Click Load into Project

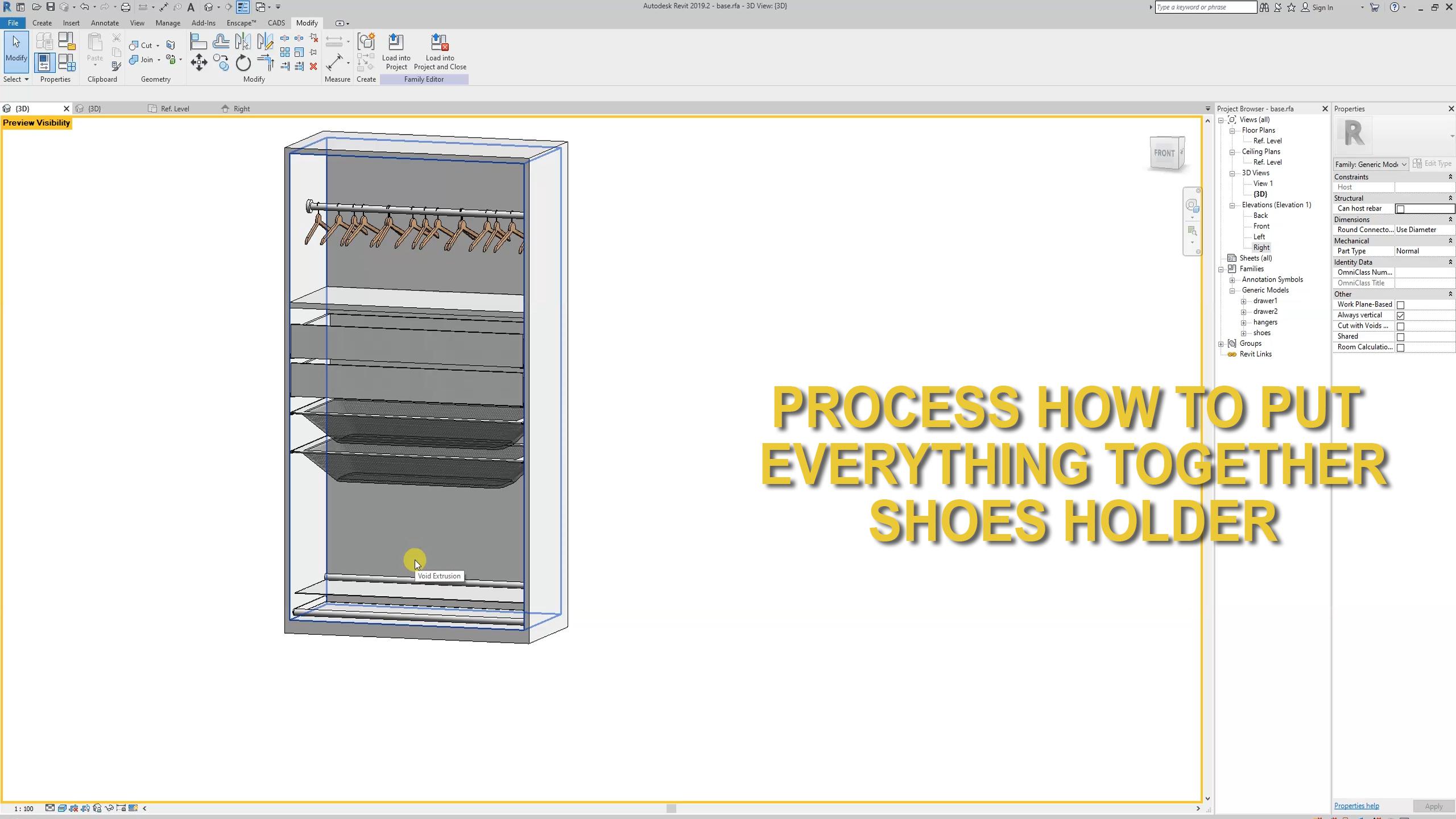(396, 51)
